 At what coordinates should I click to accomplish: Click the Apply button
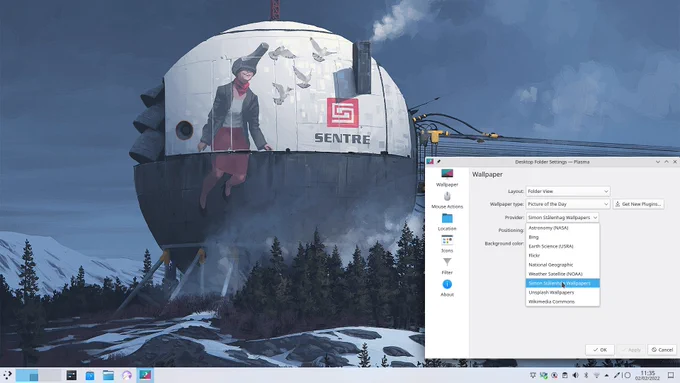pyautogui.click(x=631, y=350)
